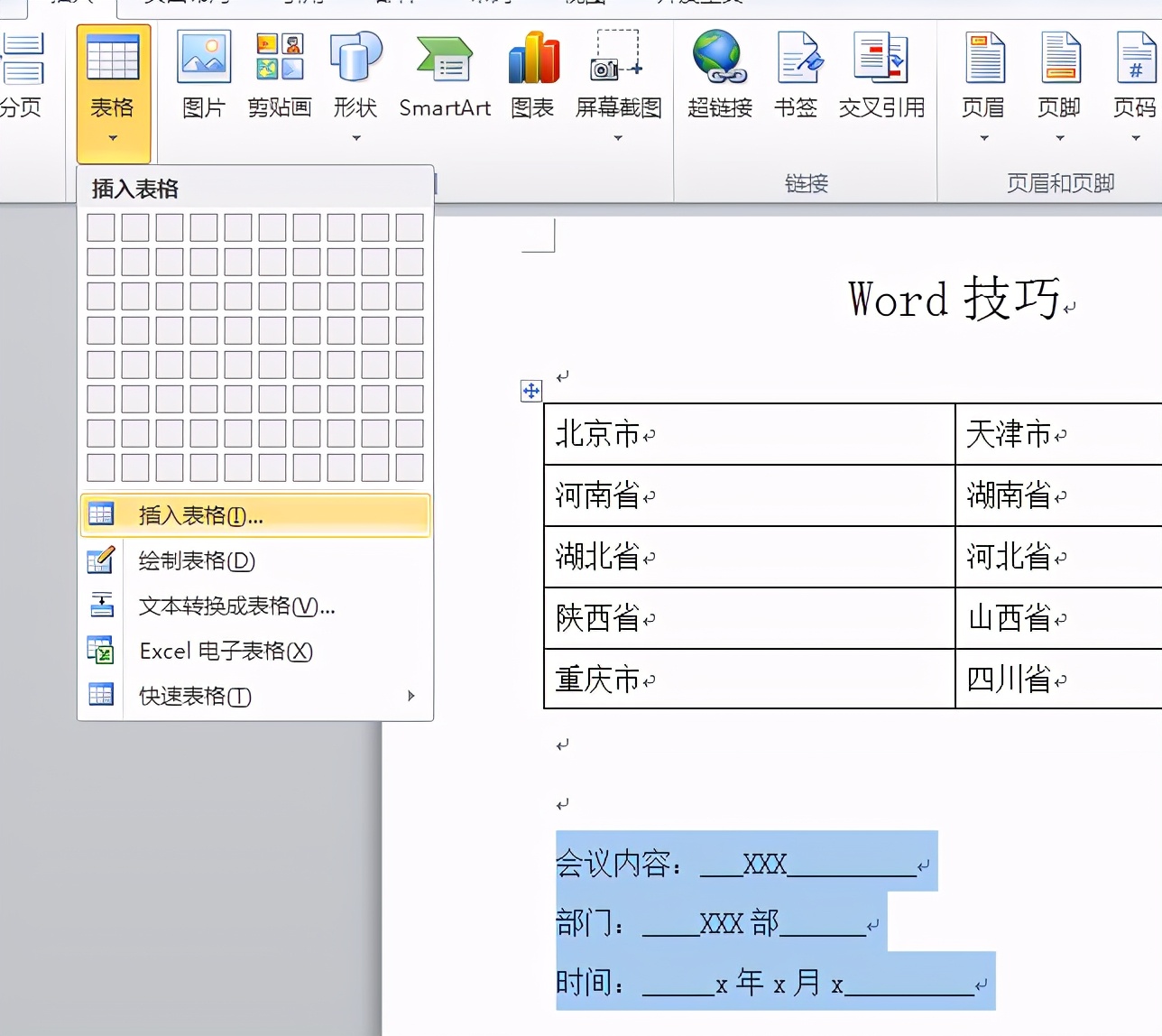Expand the Header (页眉) dropdown arrow
Screen dimensions: 1162x1036
click(984, 138)
